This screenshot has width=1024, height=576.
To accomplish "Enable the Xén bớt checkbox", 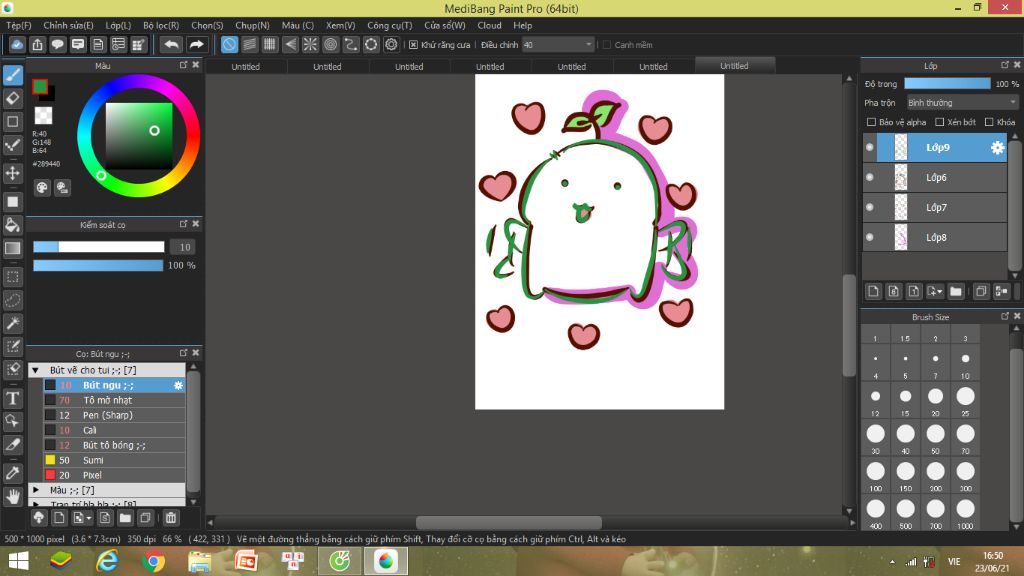I will pos(940,122).
